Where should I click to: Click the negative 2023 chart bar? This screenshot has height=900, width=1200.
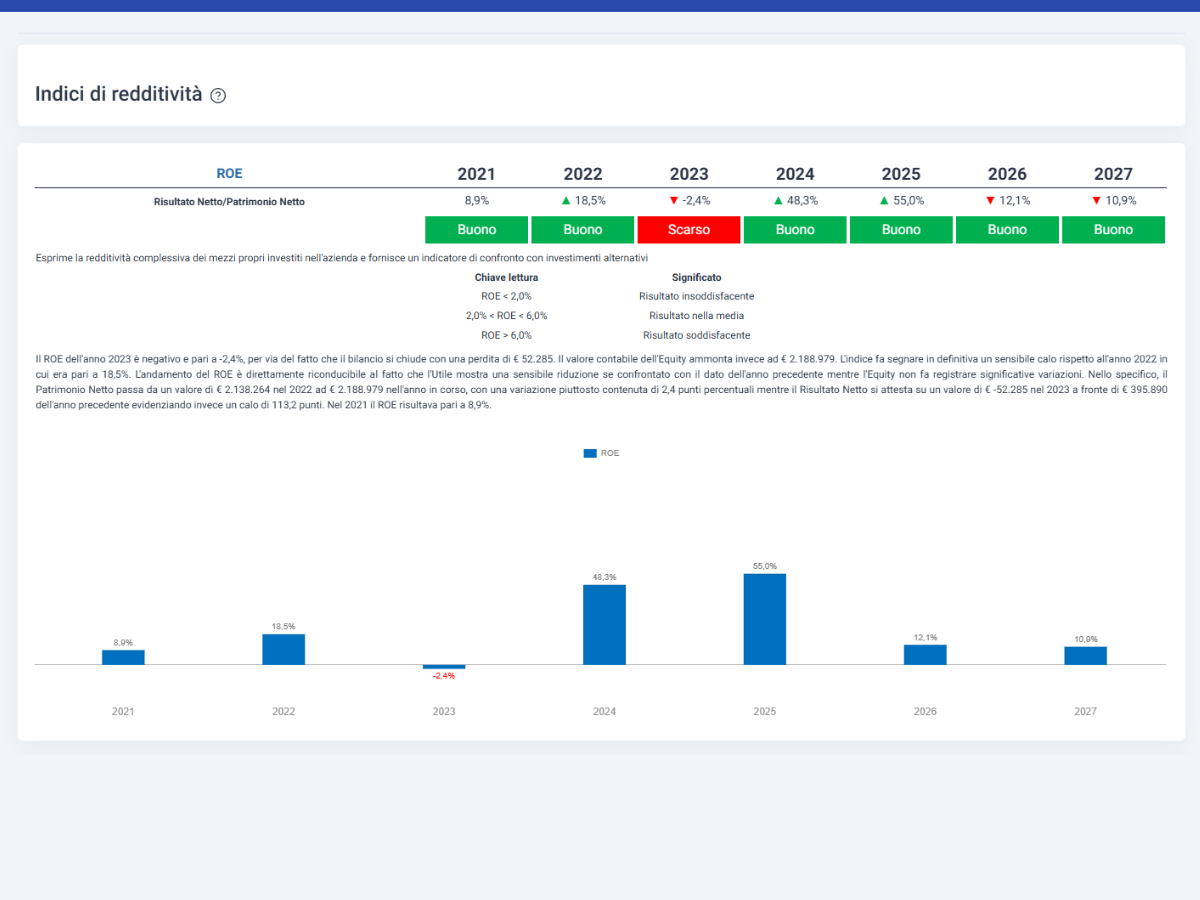pyautogui.click(x=444, y=667)
